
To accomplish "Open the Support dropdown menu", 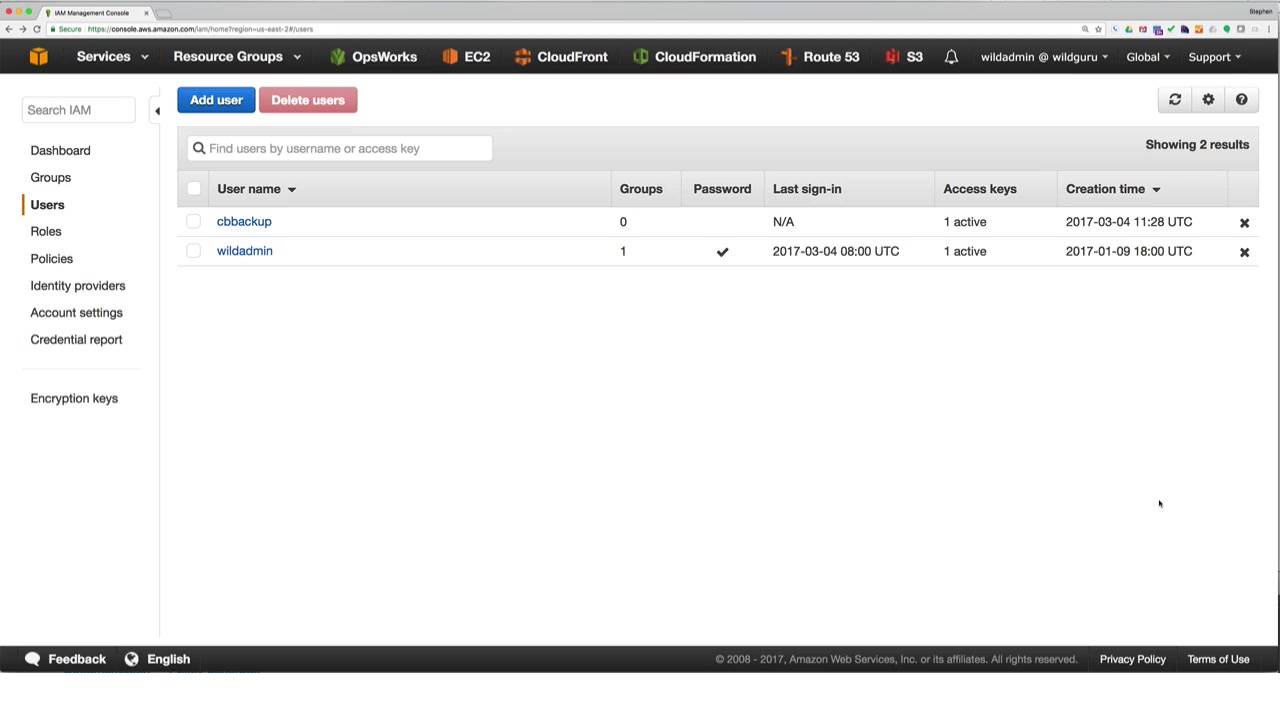I will coord(1214,57).
